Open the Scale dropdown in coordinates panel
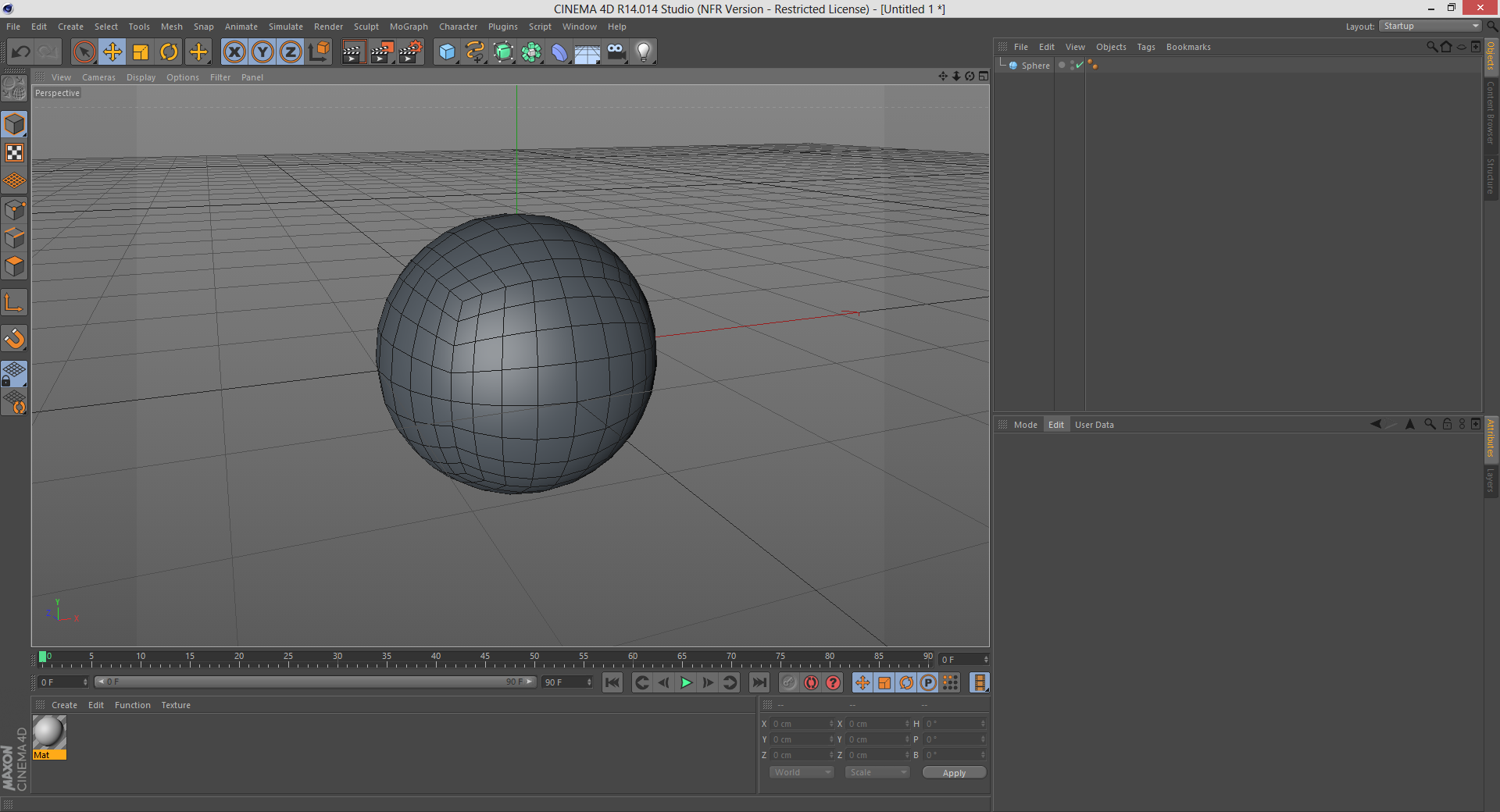 point(876,772)
